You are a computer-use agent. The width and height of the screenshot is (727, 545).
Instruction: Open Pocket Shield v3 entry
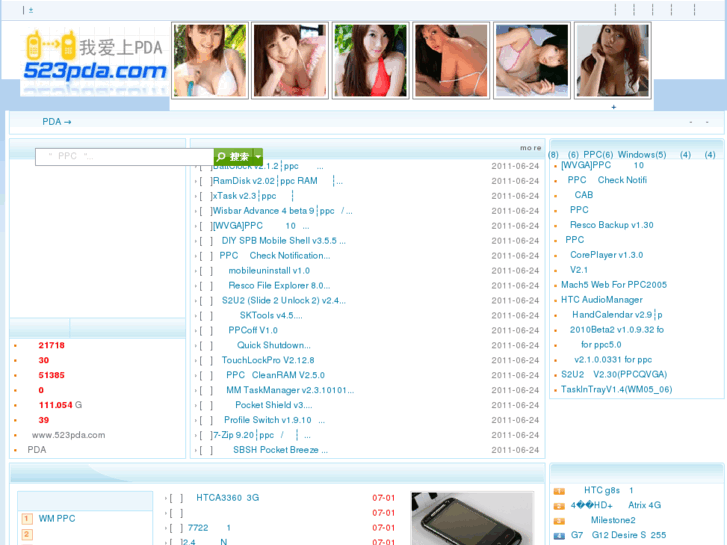coord(274,405)
